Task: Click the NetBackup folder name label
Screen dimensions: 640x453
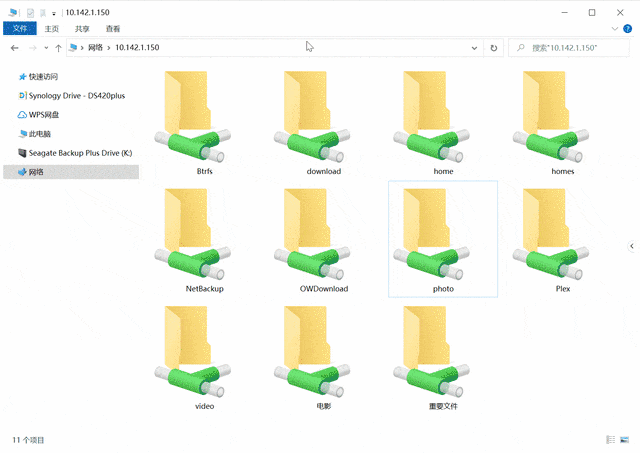Action: [204, 289]
